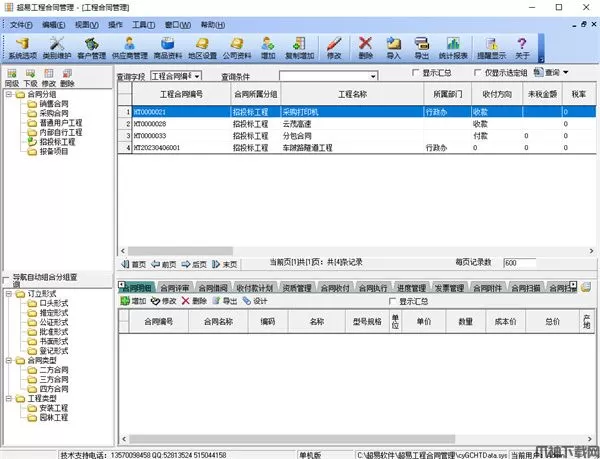Collapse the 合同类型 tree node

[8, 360]
